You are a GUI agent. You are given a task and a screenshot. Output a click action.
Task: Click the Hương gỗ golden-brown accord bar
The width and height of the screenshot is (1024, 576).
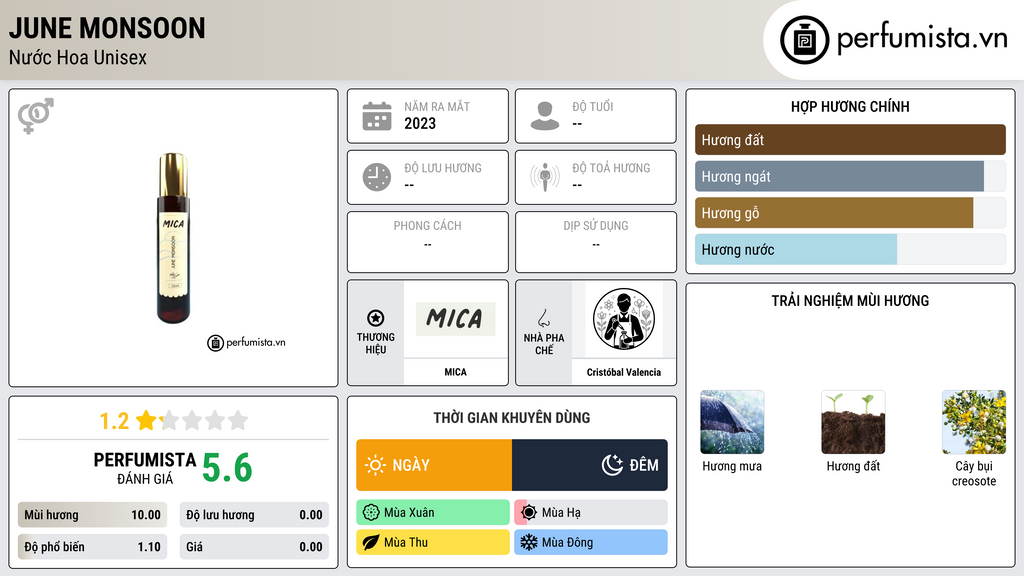point(834,213)
